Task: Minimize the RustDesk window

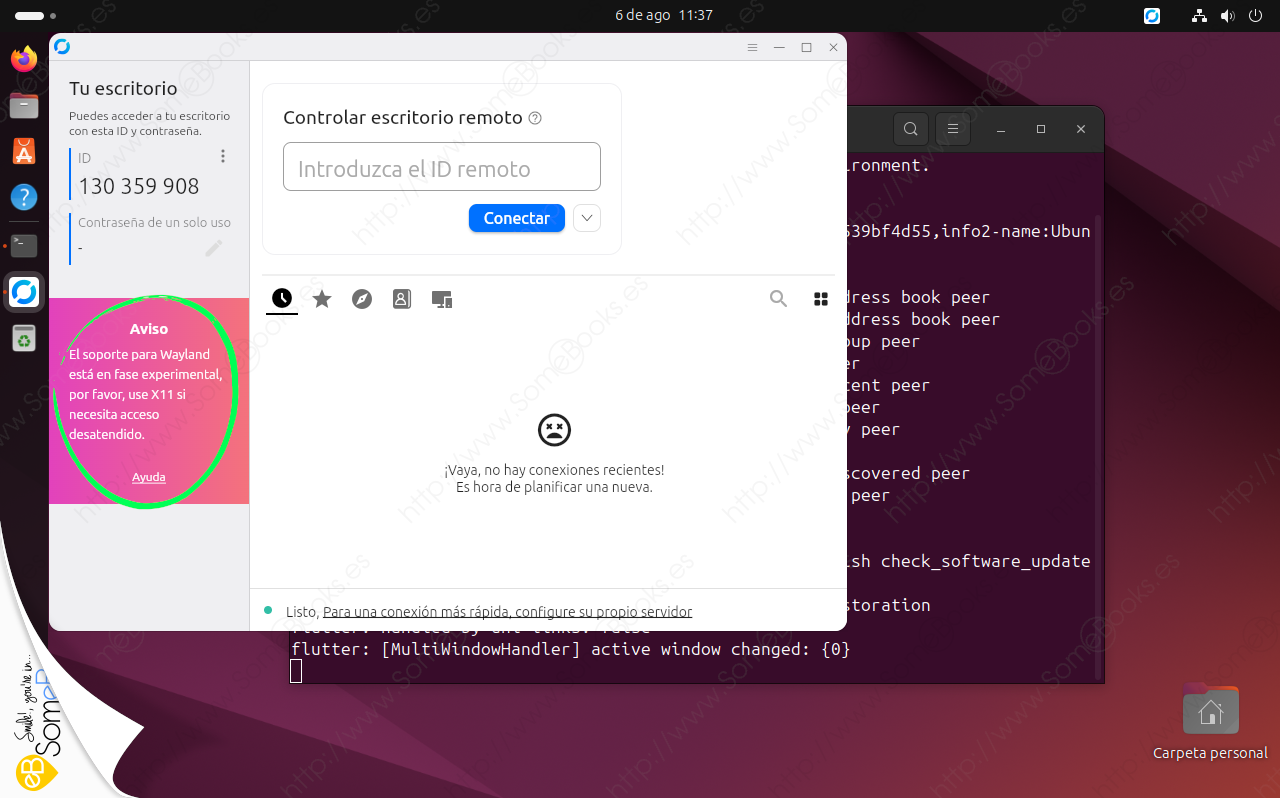Action: (x=780, y=47)
